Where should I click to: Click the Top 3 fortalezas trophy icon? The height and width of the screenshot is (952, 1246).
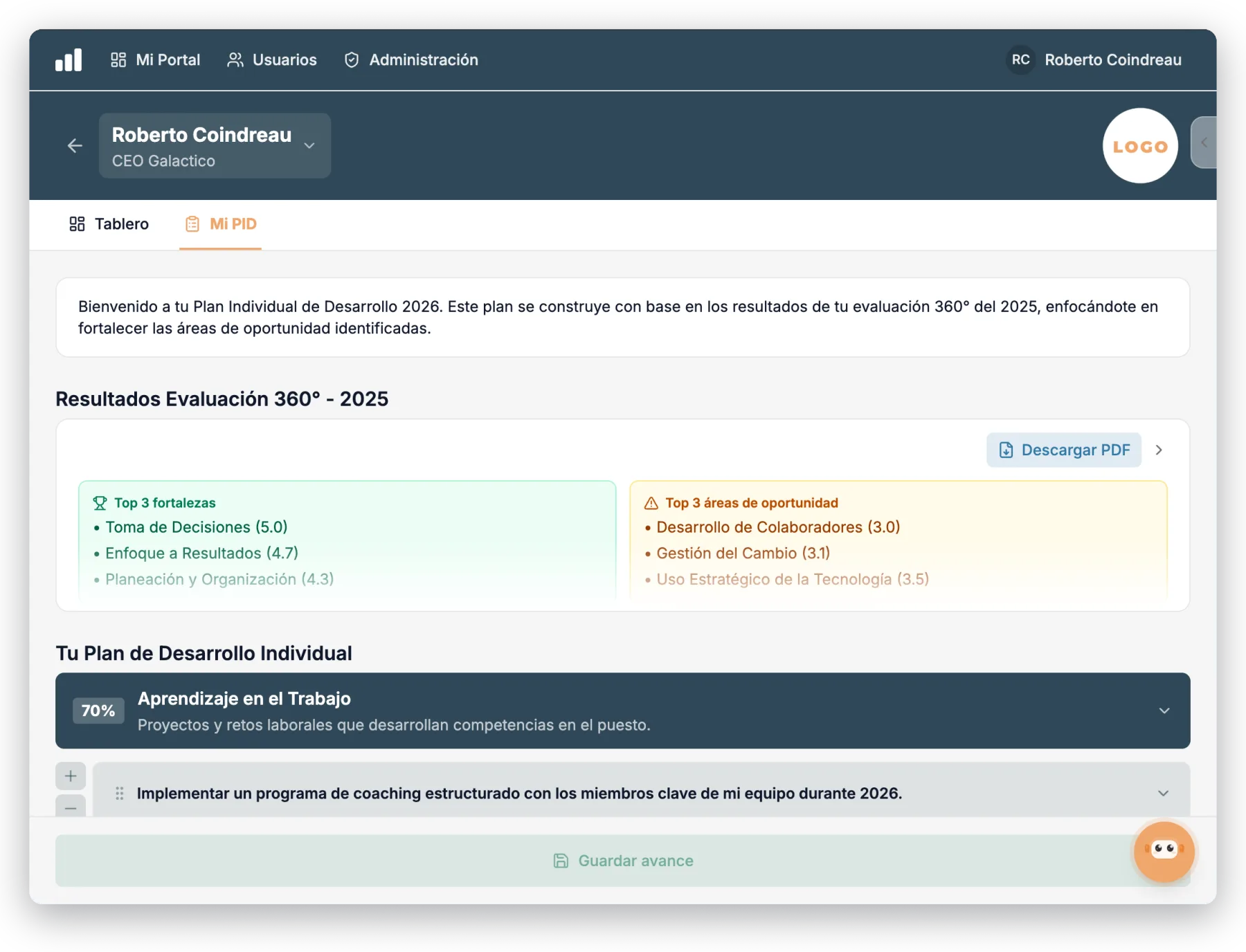coord(100,503)
